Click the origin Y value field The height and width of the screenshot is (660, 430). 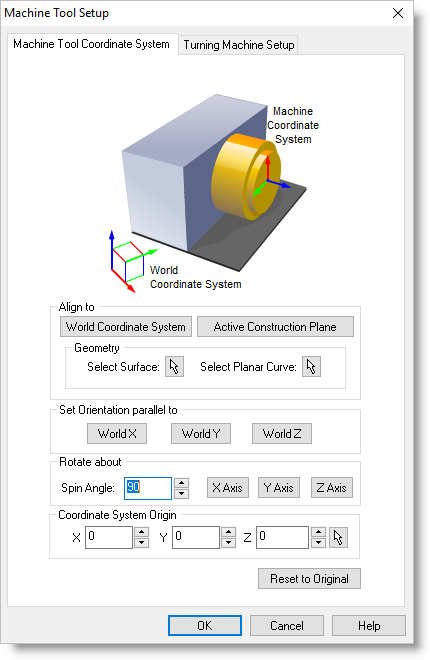coord(196,537)
